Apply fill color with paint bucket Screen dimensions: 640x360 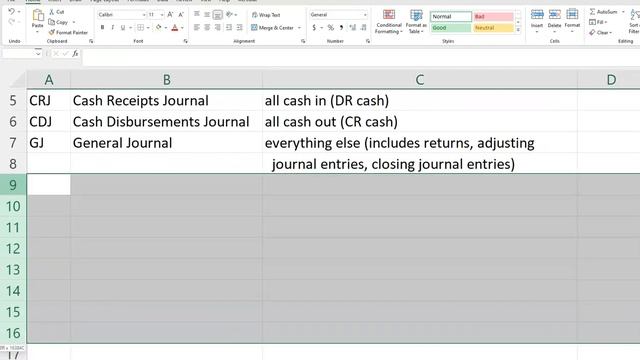158,28
